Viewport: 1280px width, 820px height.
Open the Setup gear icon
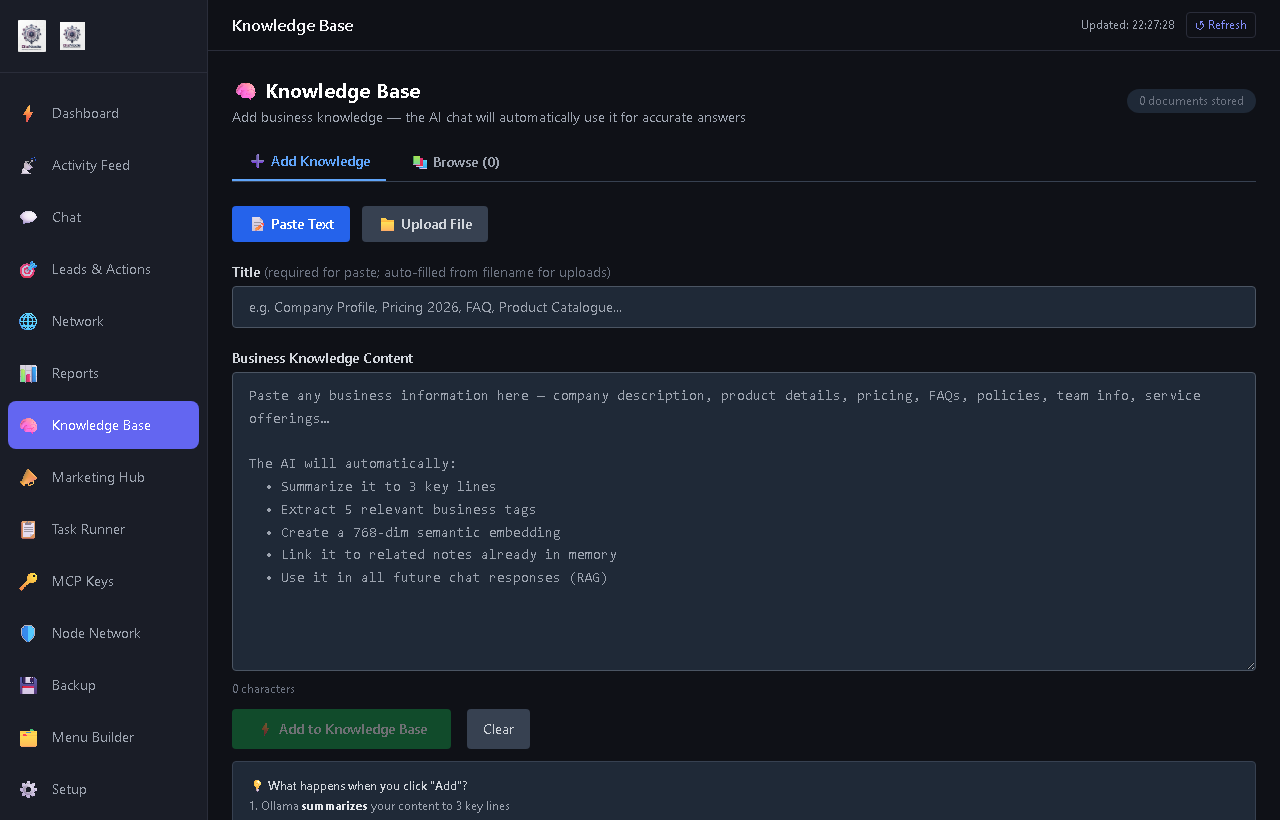click(28, 789)
